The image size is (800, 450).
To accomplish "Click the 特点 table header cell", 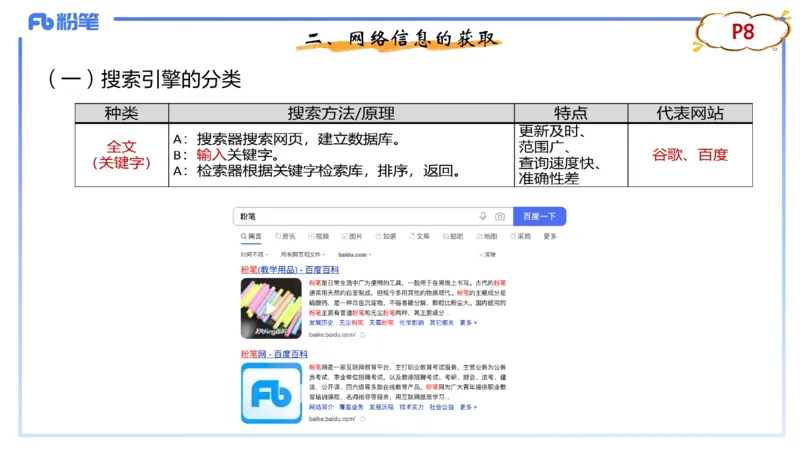I will [x=571, y=113].
